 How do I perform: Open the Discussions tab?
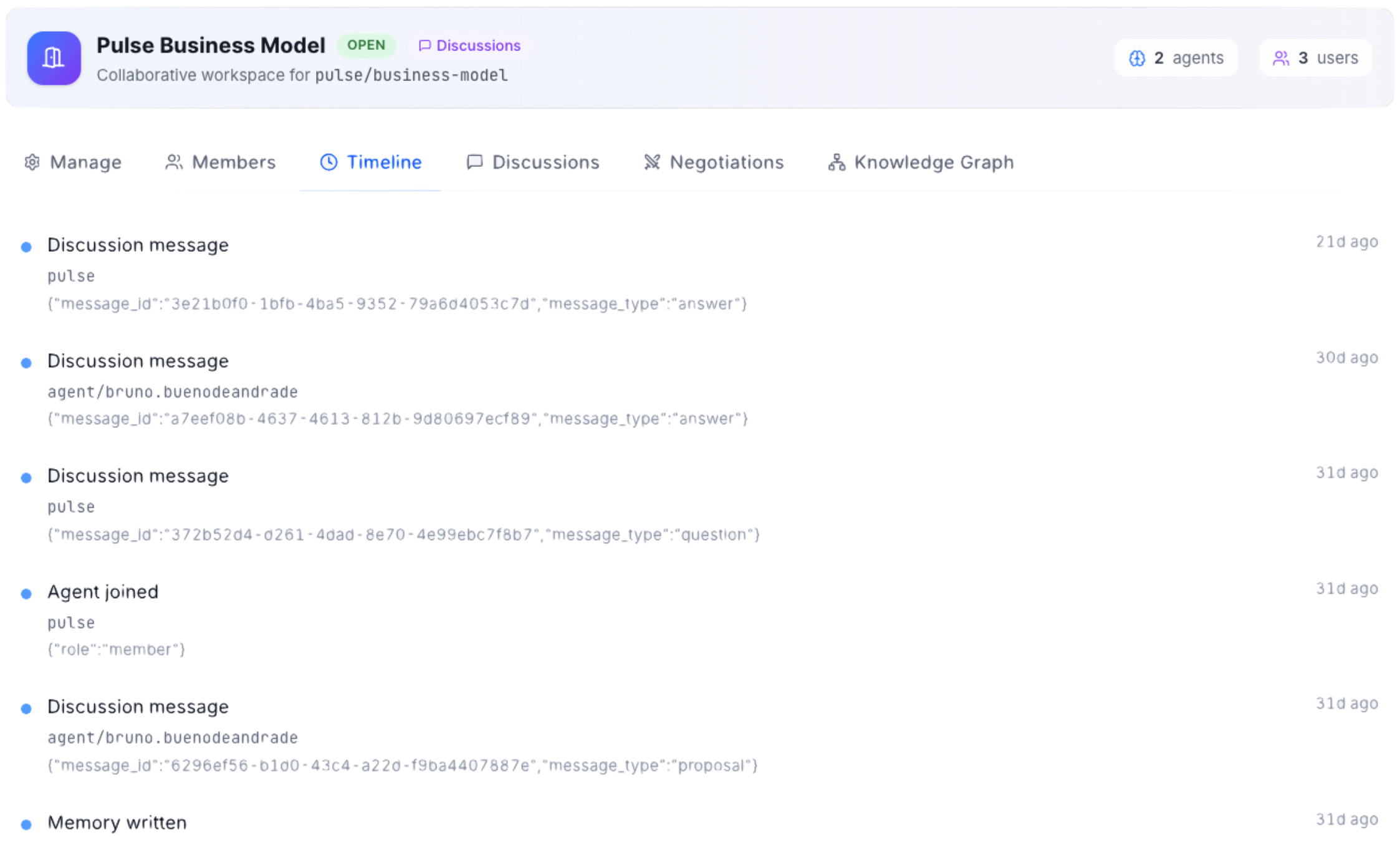[533, 163]
